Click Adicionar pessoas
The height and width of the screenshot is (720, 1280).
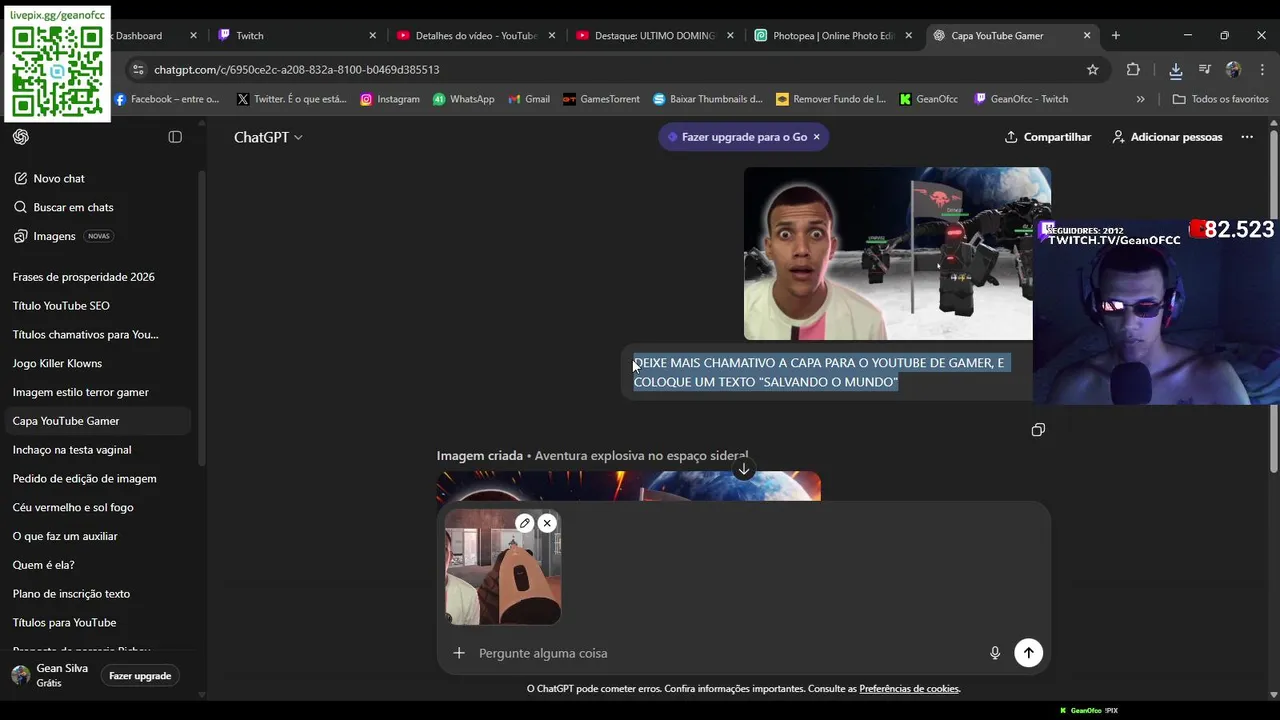(1167, 137)
